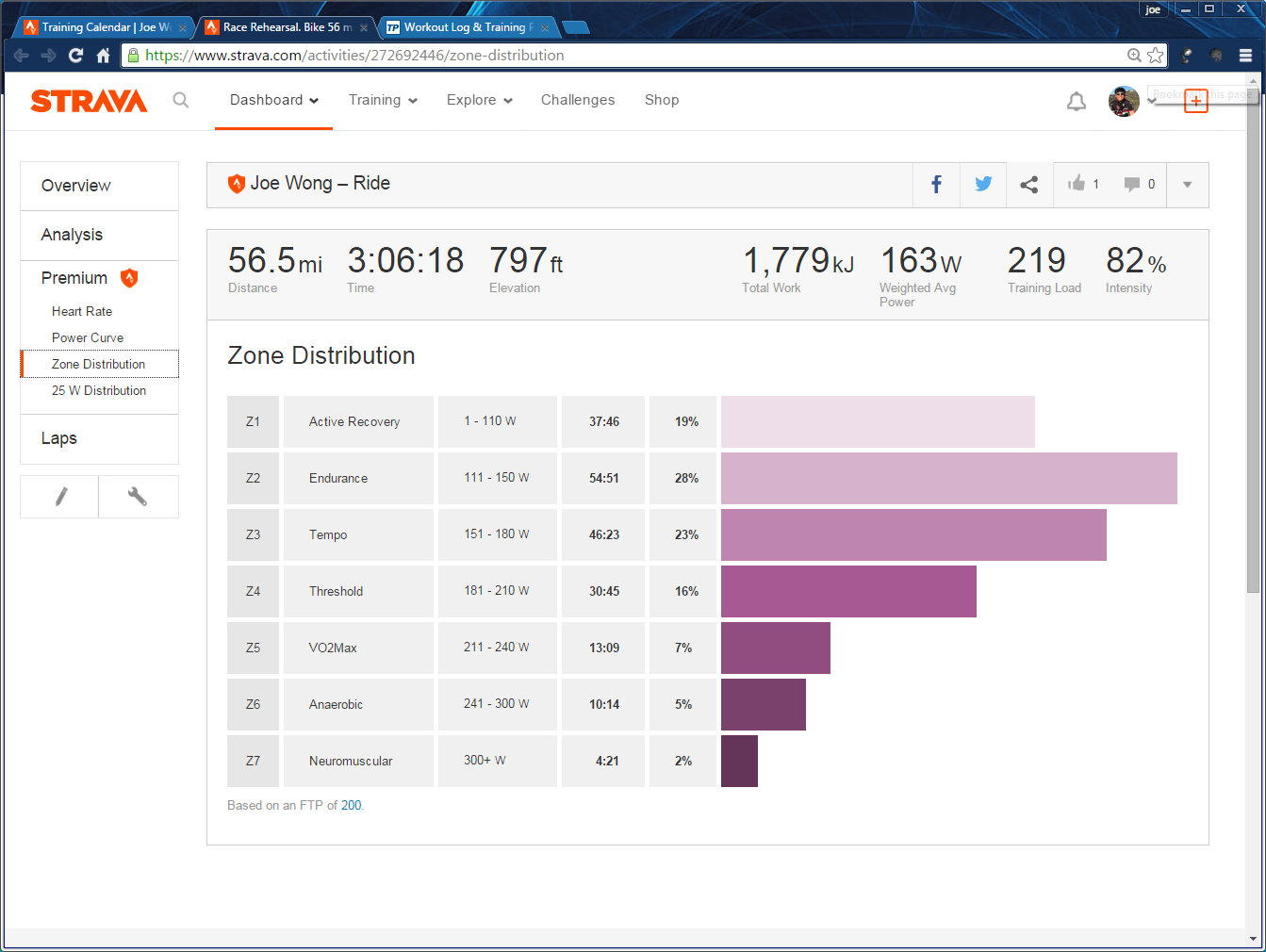Click the wrench tools icon
The image size is (1266, 952).
[138, 497]
